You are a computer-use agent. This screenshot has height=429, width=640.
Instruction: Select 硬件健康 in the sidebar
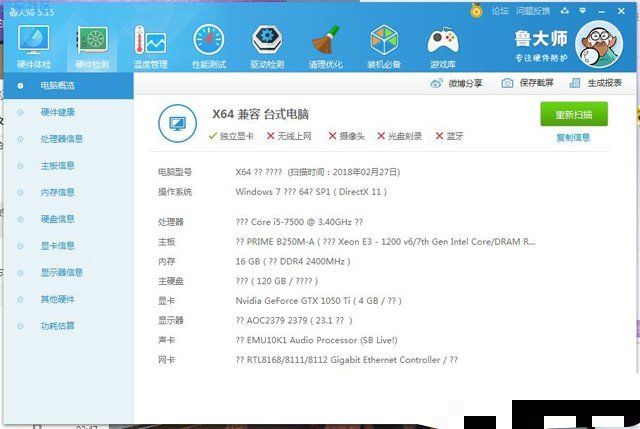coord(68,112)
